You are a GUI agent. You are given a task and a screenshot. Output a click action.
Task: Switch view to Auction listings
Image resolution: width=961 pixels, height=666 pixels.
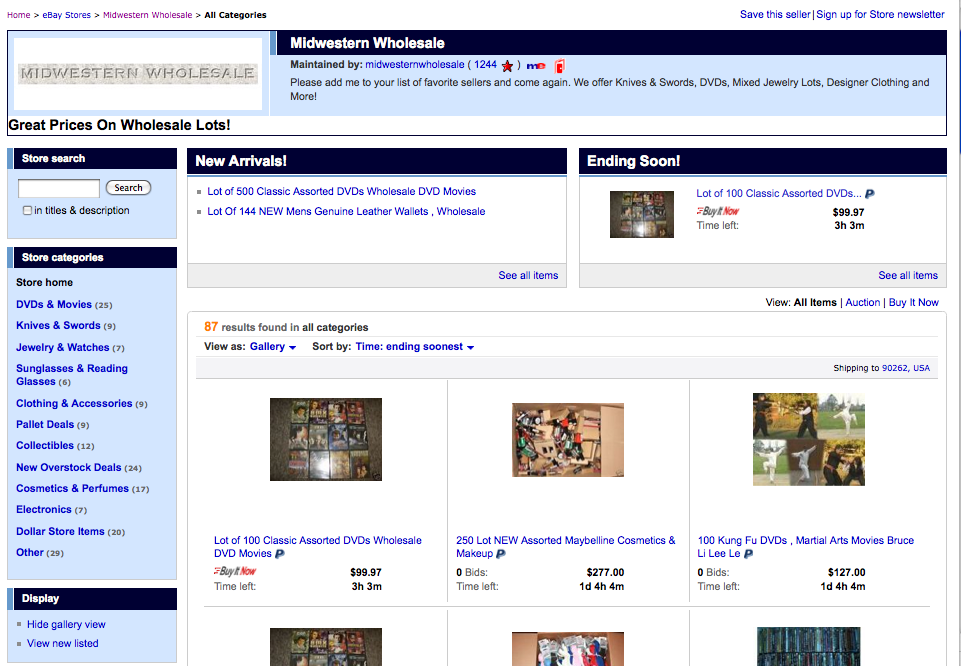tap(862, 302)
